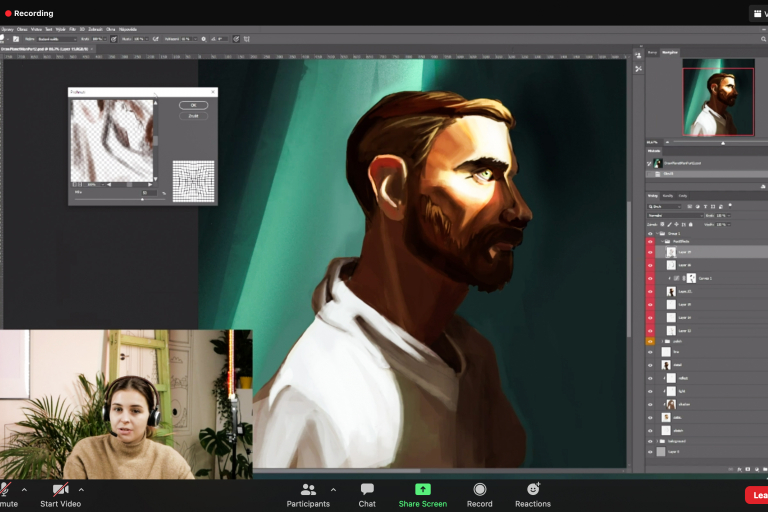Click the filter dialog preview vertical scrollbar
The image size is (768, 512).
[x=156, y=141]
